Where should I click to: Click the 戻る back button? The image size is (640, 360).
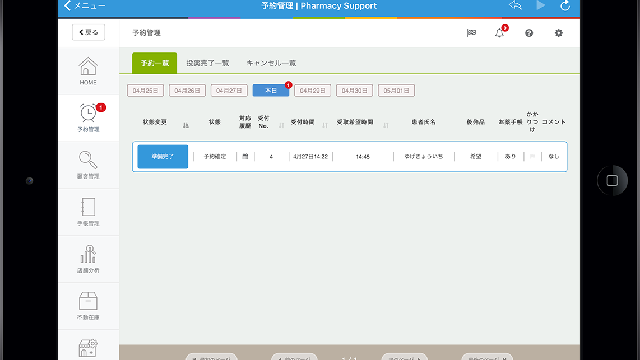click(x=89, y=32)
